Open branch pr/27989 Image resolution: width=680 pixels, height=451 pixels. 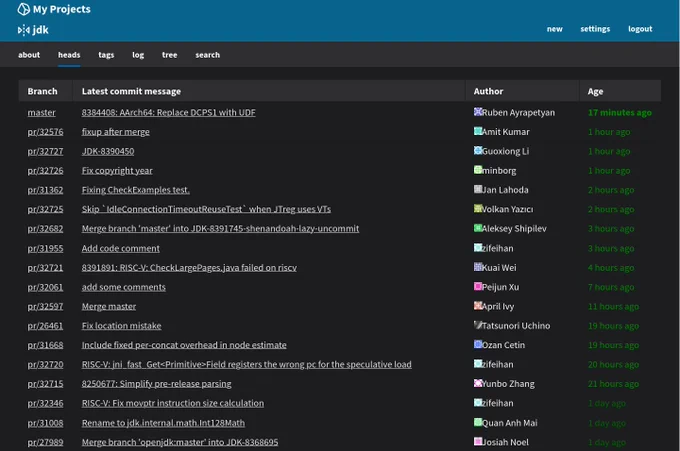coord(46,442)
